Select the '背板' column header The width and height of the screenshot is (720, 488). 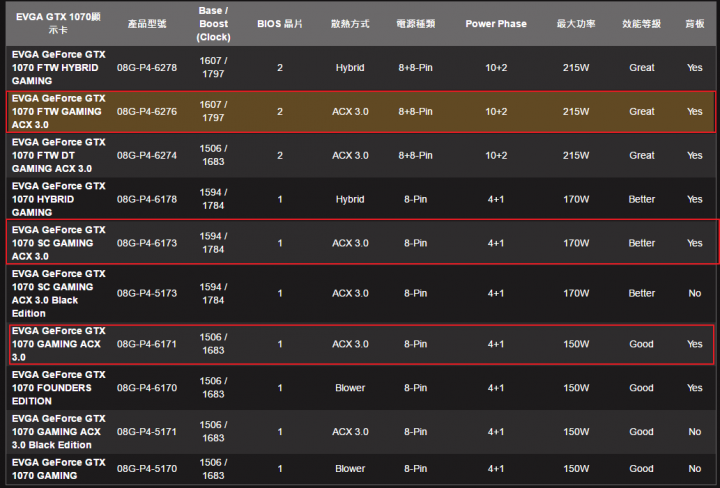pos(695,24)
